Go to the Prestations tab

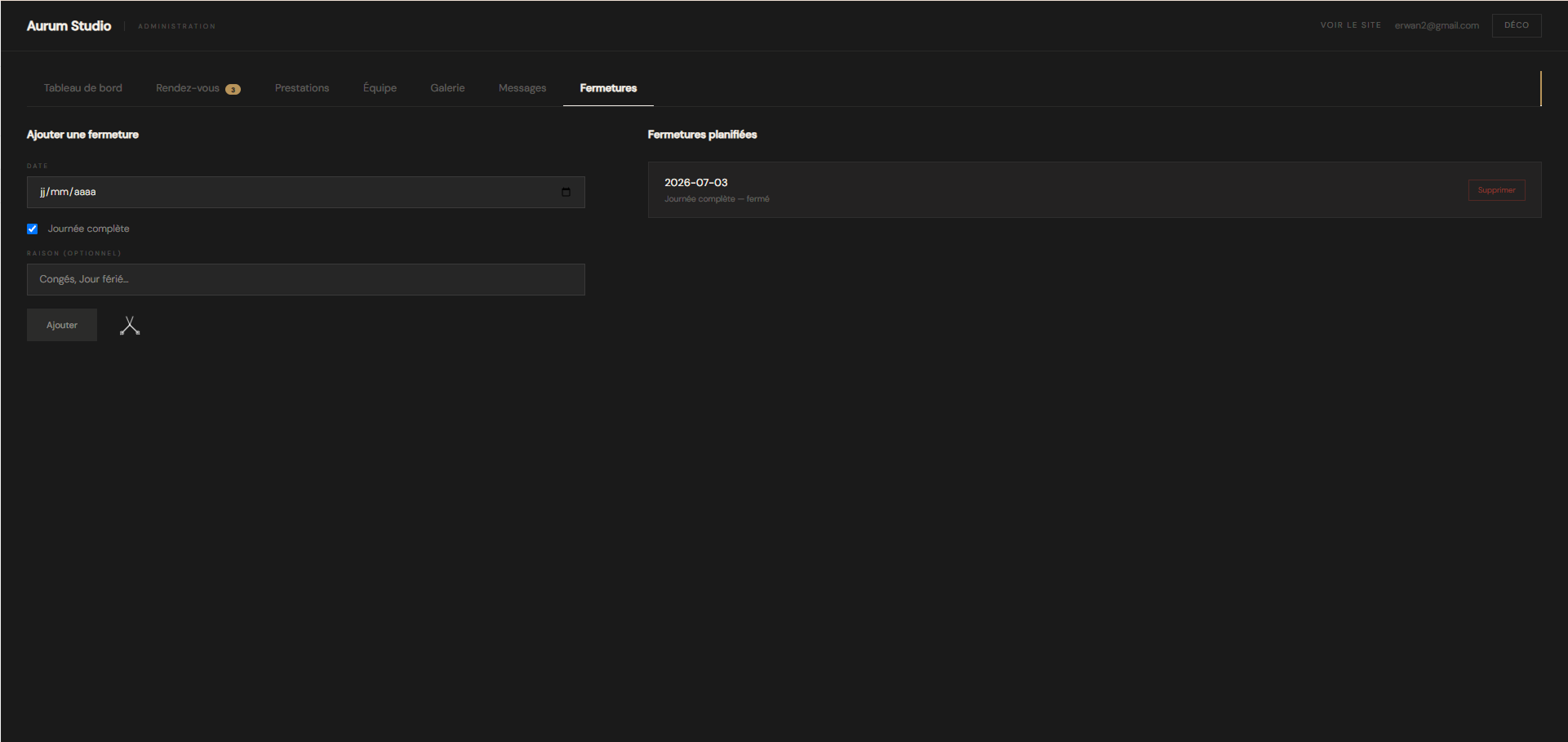click(302, 88)
